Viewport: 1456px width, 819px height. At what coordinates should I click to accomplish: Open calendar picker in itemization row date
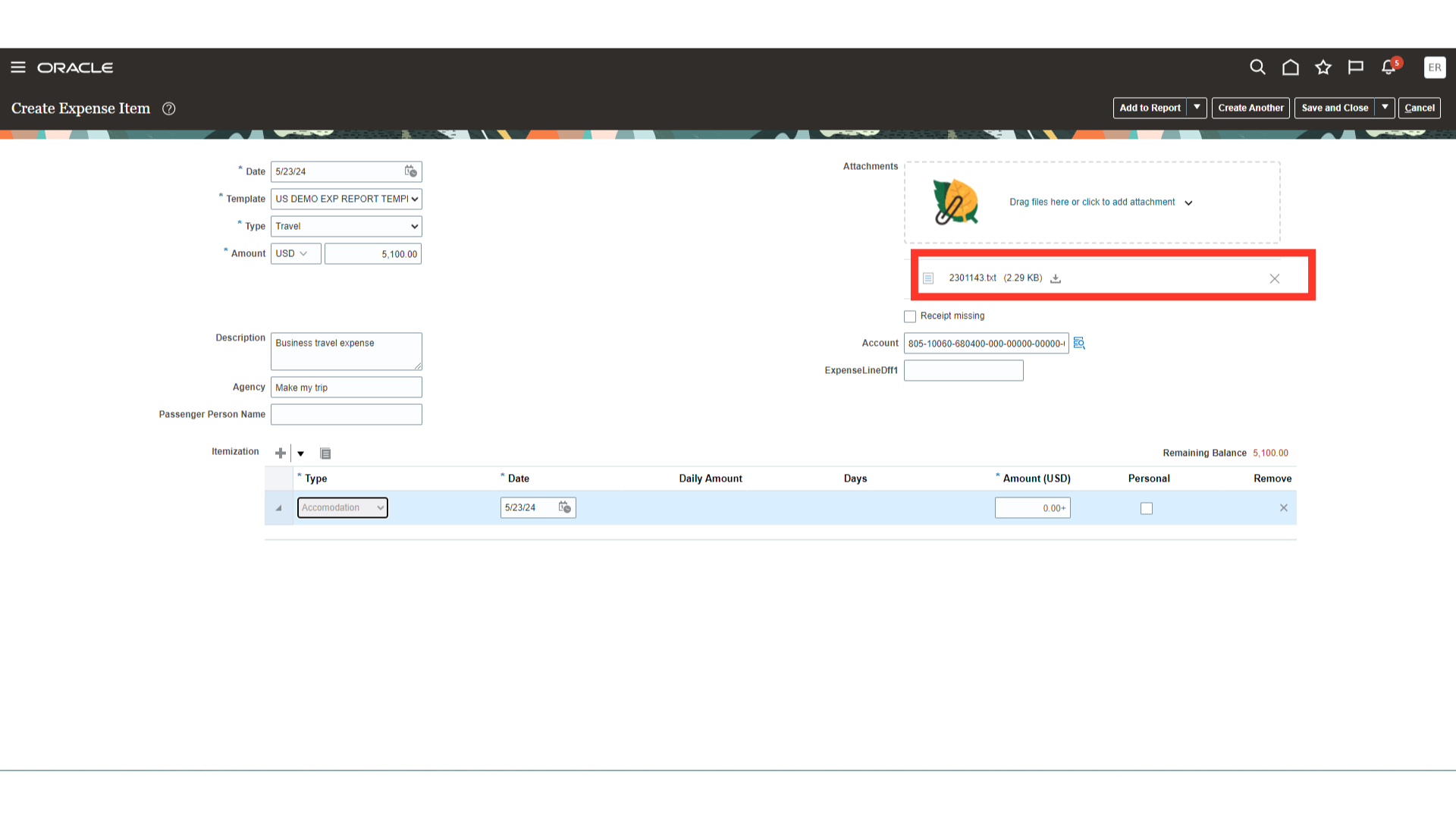[x=565, y=507]
